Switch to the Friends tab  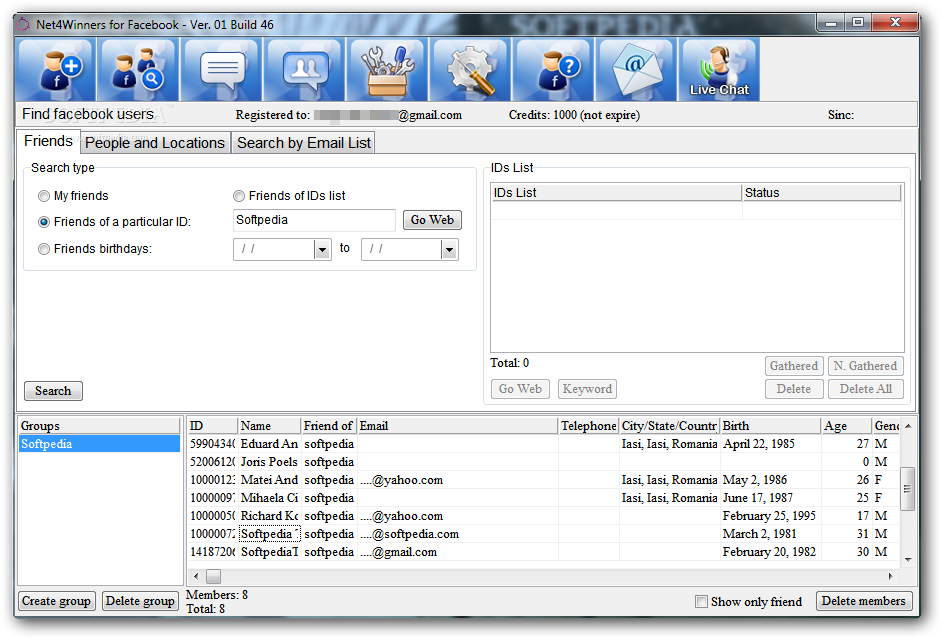pyautogui.click(x=48, y=141)
